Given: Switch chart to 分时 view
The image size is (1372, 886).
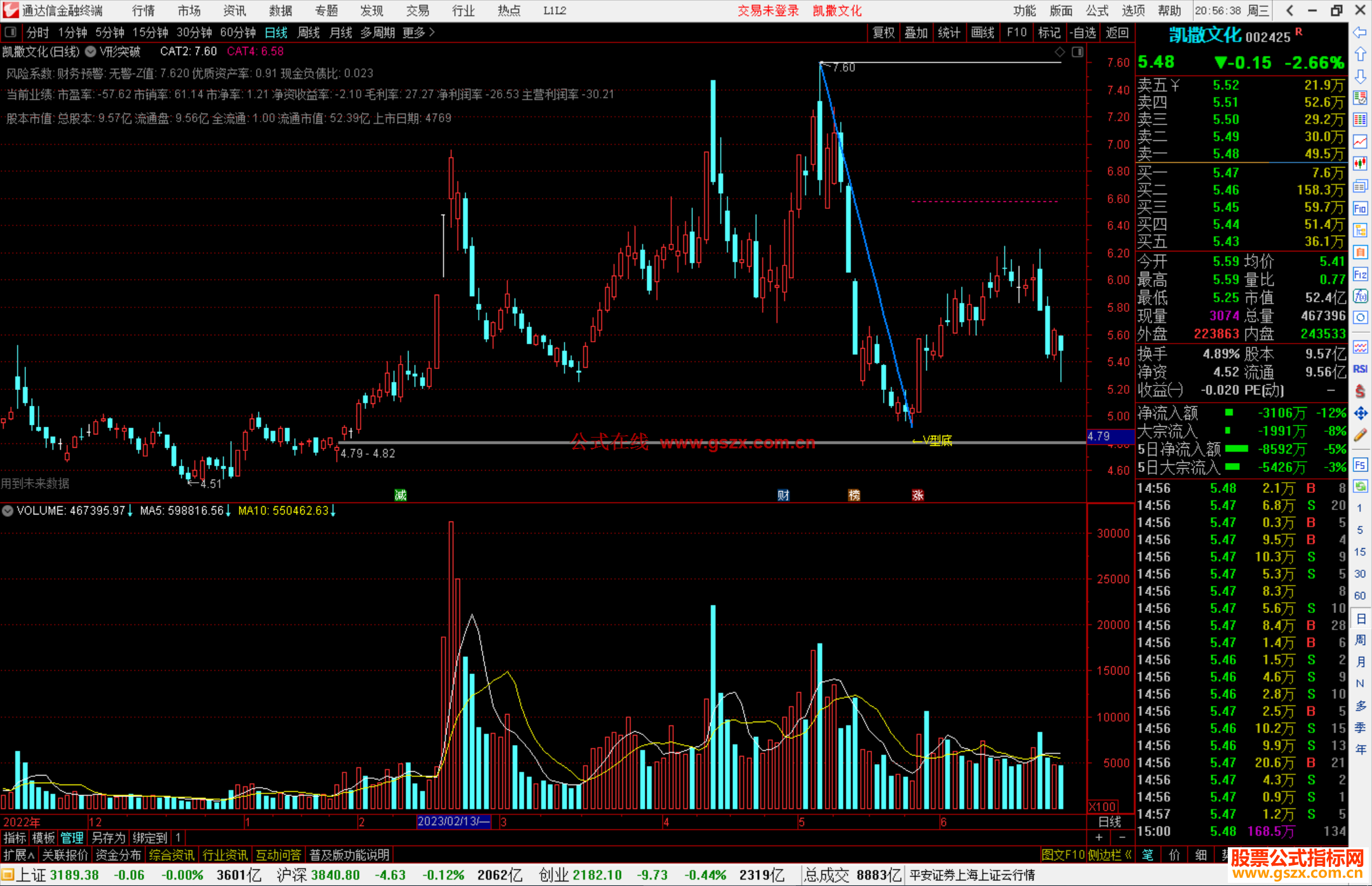Looking at the screenshot, I should [37, 32].
